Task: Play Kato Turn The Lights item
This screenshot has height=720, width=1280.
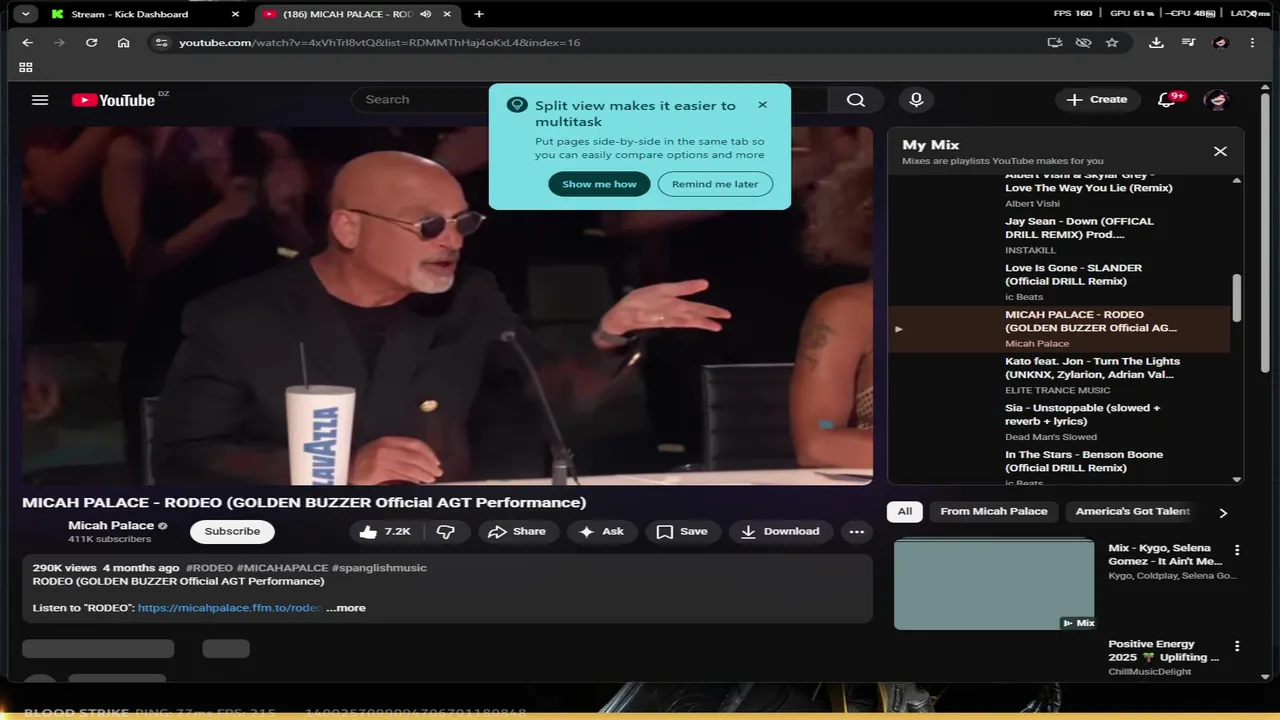Action: tap(1060, 376)
